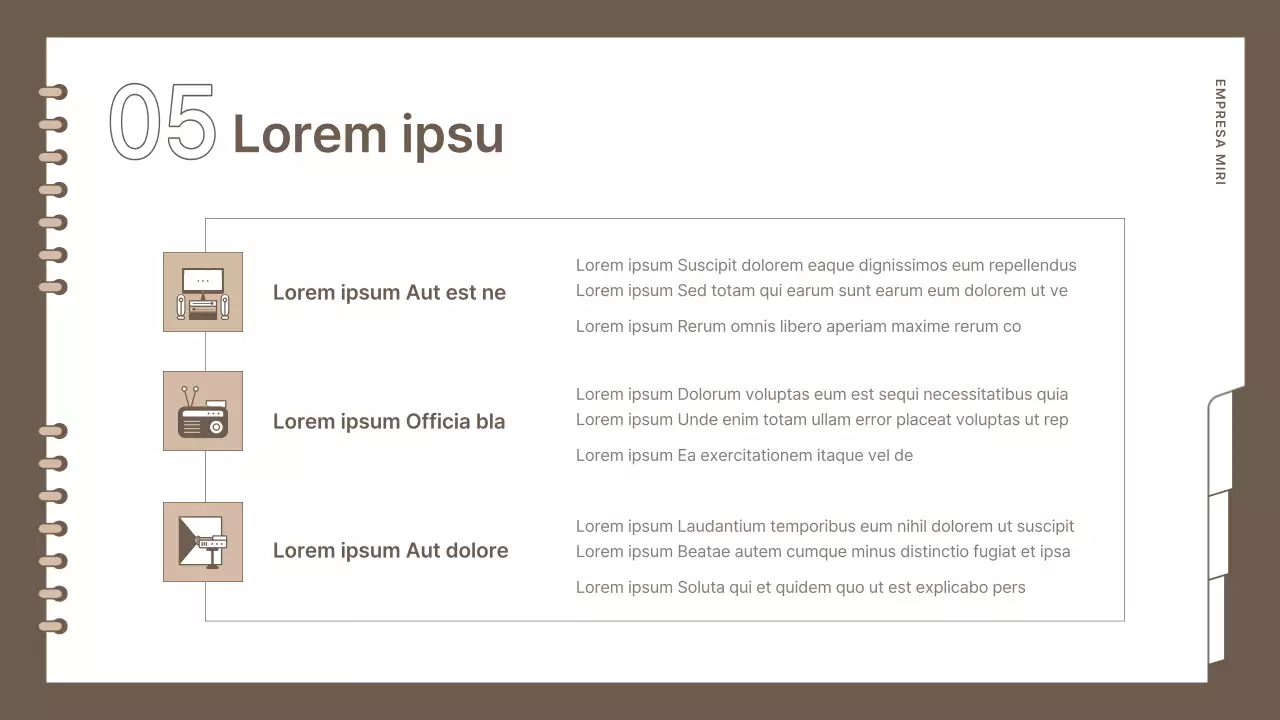
Task: Select the line 'Dolorum voluptas eum est'
Action: point(821,394)
